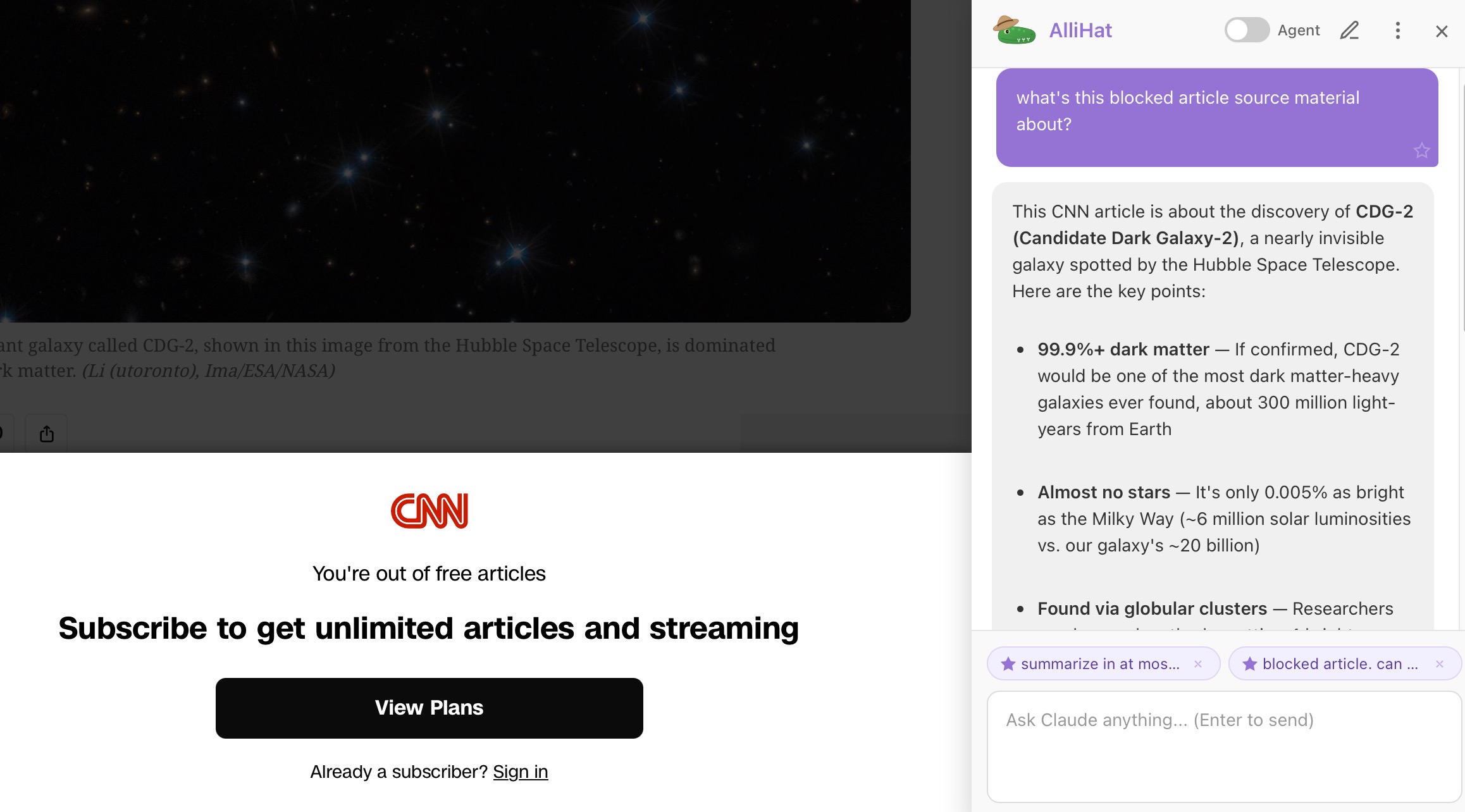The image size is (1465, 812).
Task: Click the AlliHat title text
Action: pyautogui.click(x=1080, y=30)
